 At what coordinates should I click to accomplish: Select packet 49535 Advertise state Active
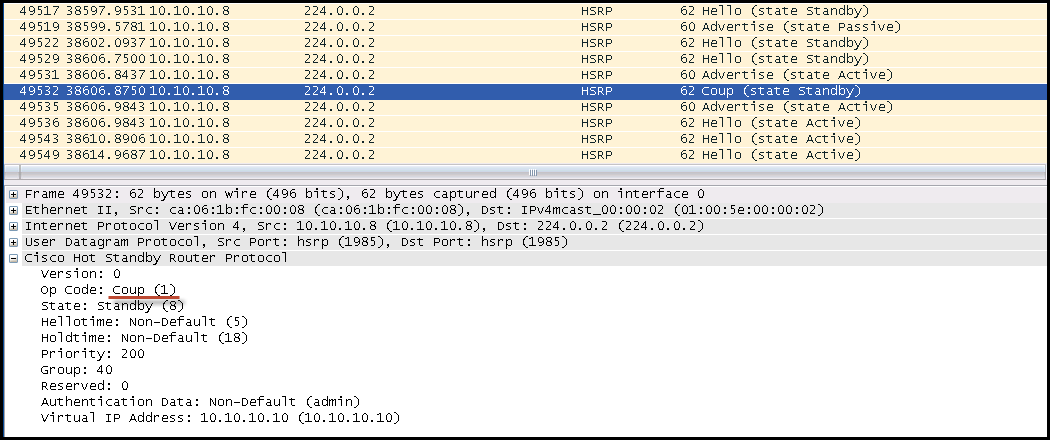(x=524, y=107)
